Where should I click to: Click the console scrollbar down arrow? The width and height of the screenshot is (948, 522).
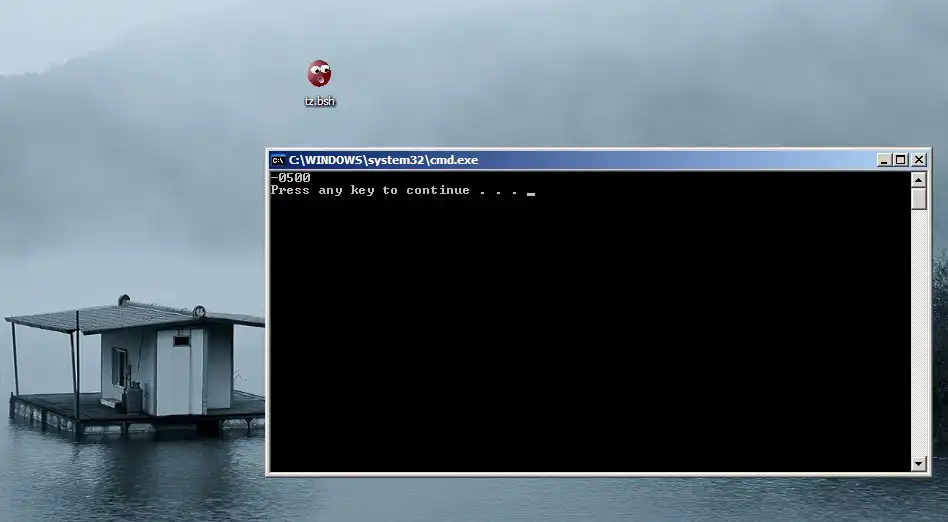(919, 464)
